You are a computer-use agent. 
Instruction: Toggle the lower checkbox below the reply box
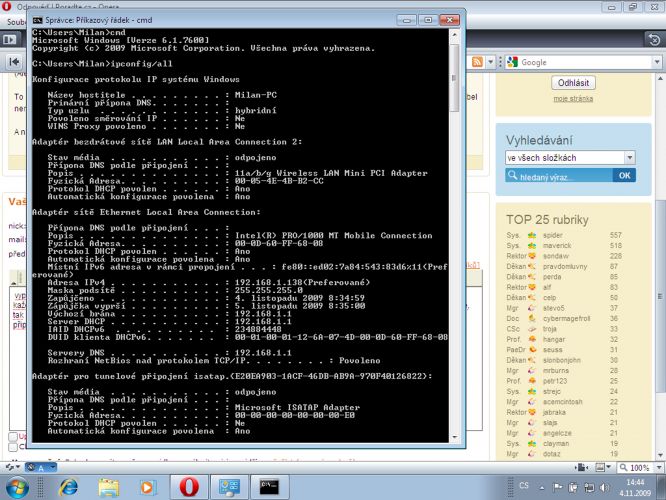tap(13, 446)
